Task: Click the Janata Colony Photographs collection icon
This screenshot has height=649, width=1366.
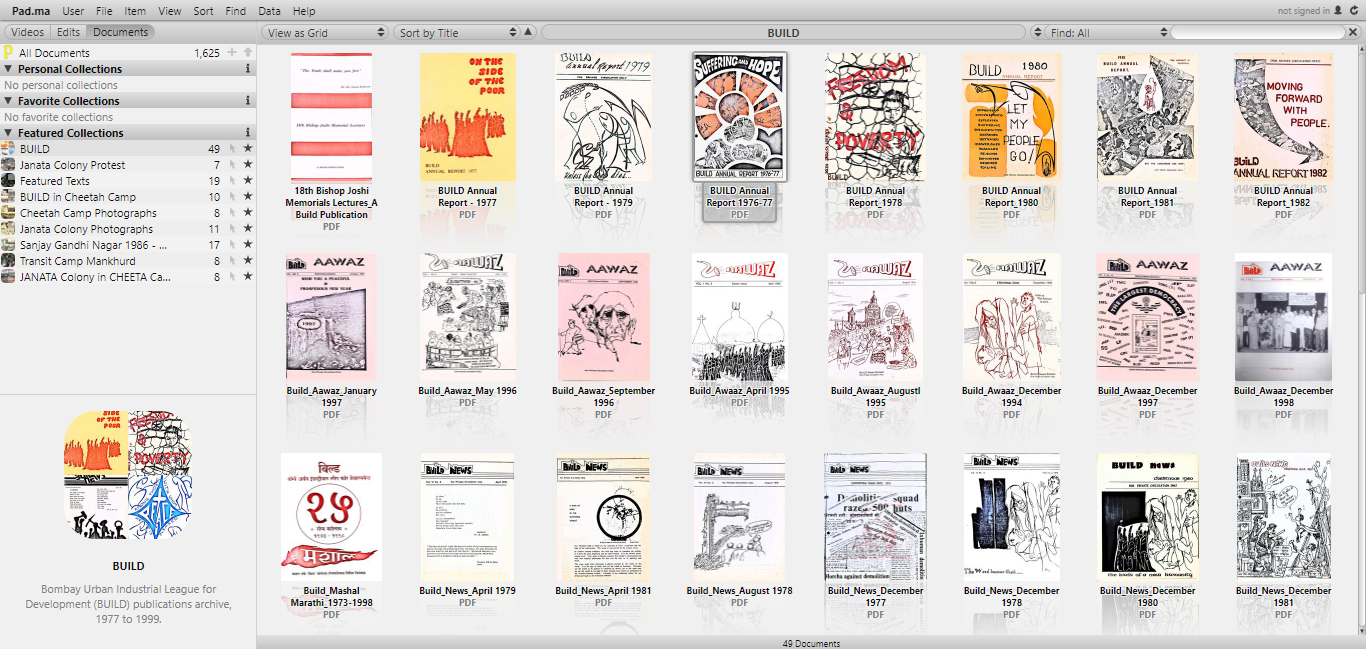Action: coord(8,229)
